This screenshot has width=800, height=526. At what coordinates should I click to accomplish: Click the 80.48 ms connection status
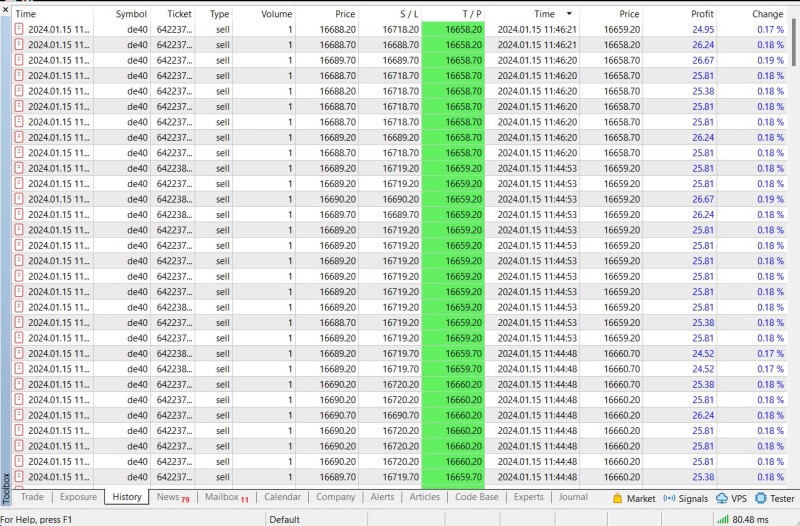point(750,519)
